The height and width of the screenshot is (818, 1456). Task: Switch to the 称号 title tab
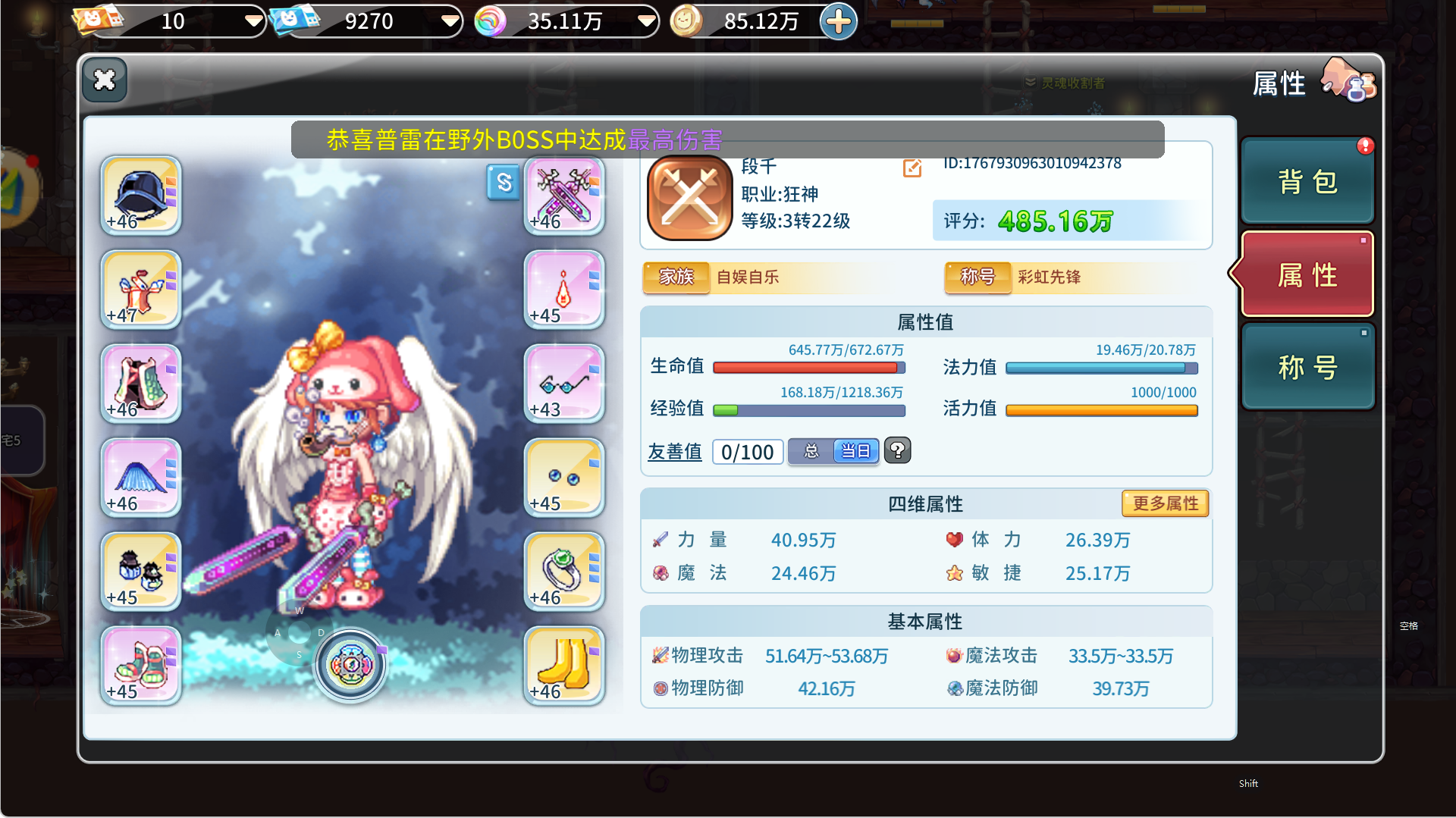coord(1308,367)
